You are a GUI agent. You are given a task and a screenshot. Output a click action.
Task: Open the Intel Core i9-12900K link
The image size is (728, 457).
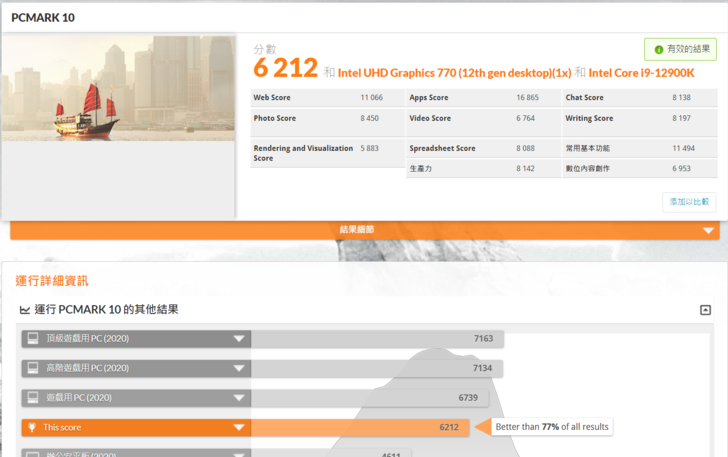(641, 73)
